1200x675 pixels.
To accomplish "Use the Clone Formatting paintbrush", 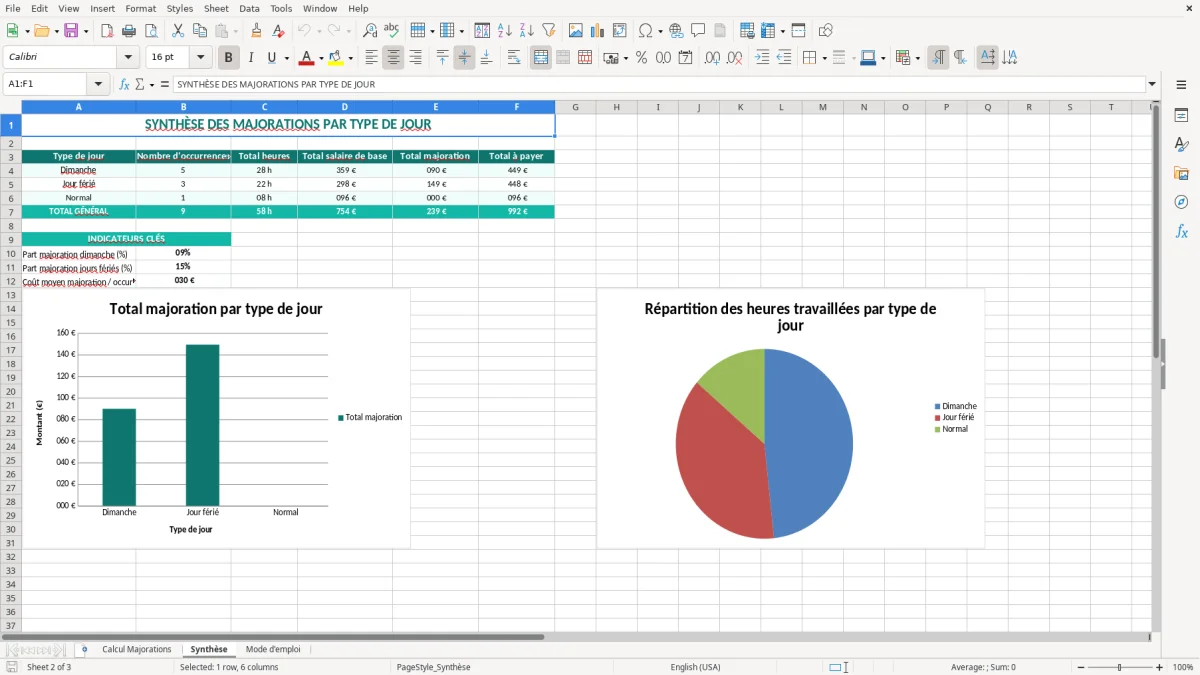I will [x=257, y=31].
